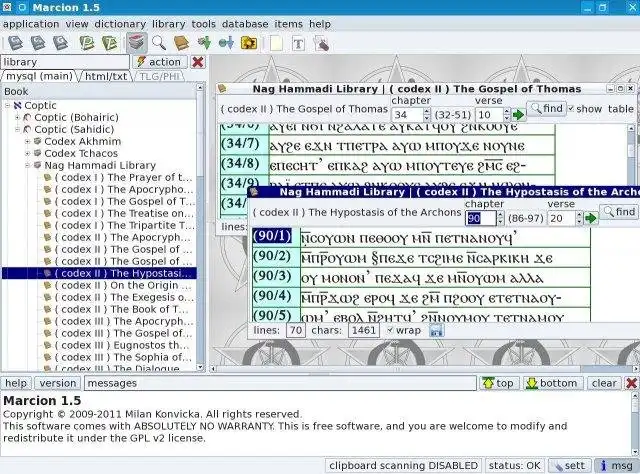Viewport: 640px width, 474px height.
Task: Click the version button
Action: click(58, 383)
